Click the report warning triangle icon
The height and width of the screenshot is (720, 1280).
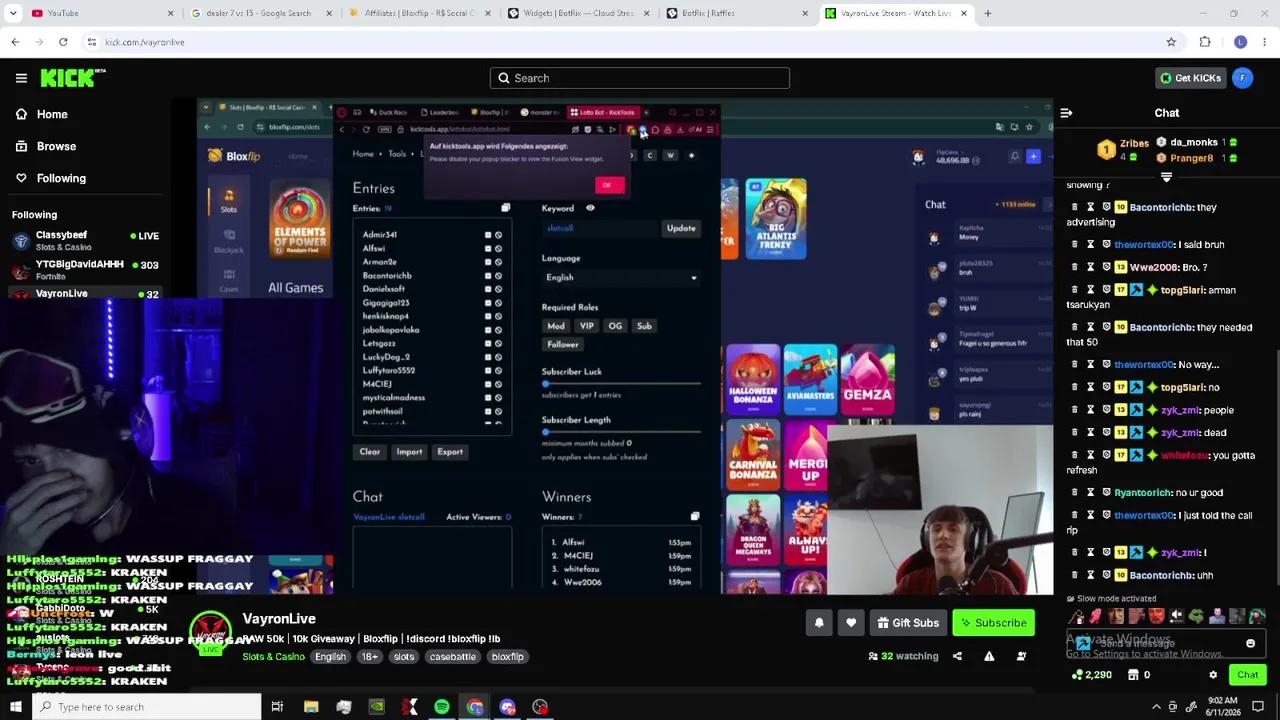tap(989, 656)
